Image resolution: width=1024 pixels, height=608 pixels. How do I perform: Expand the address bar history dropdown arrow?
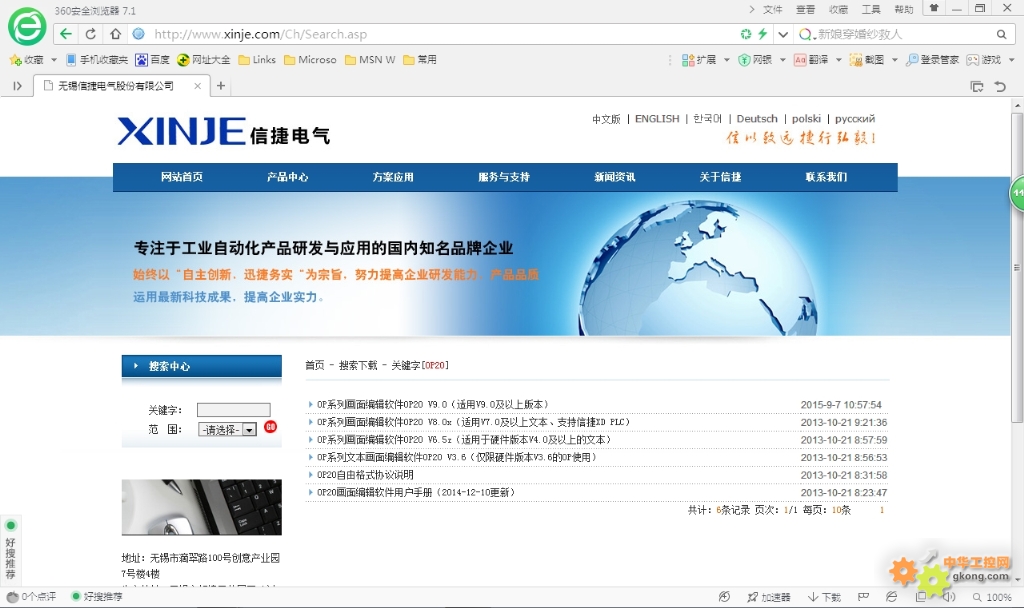click(783, 34)
